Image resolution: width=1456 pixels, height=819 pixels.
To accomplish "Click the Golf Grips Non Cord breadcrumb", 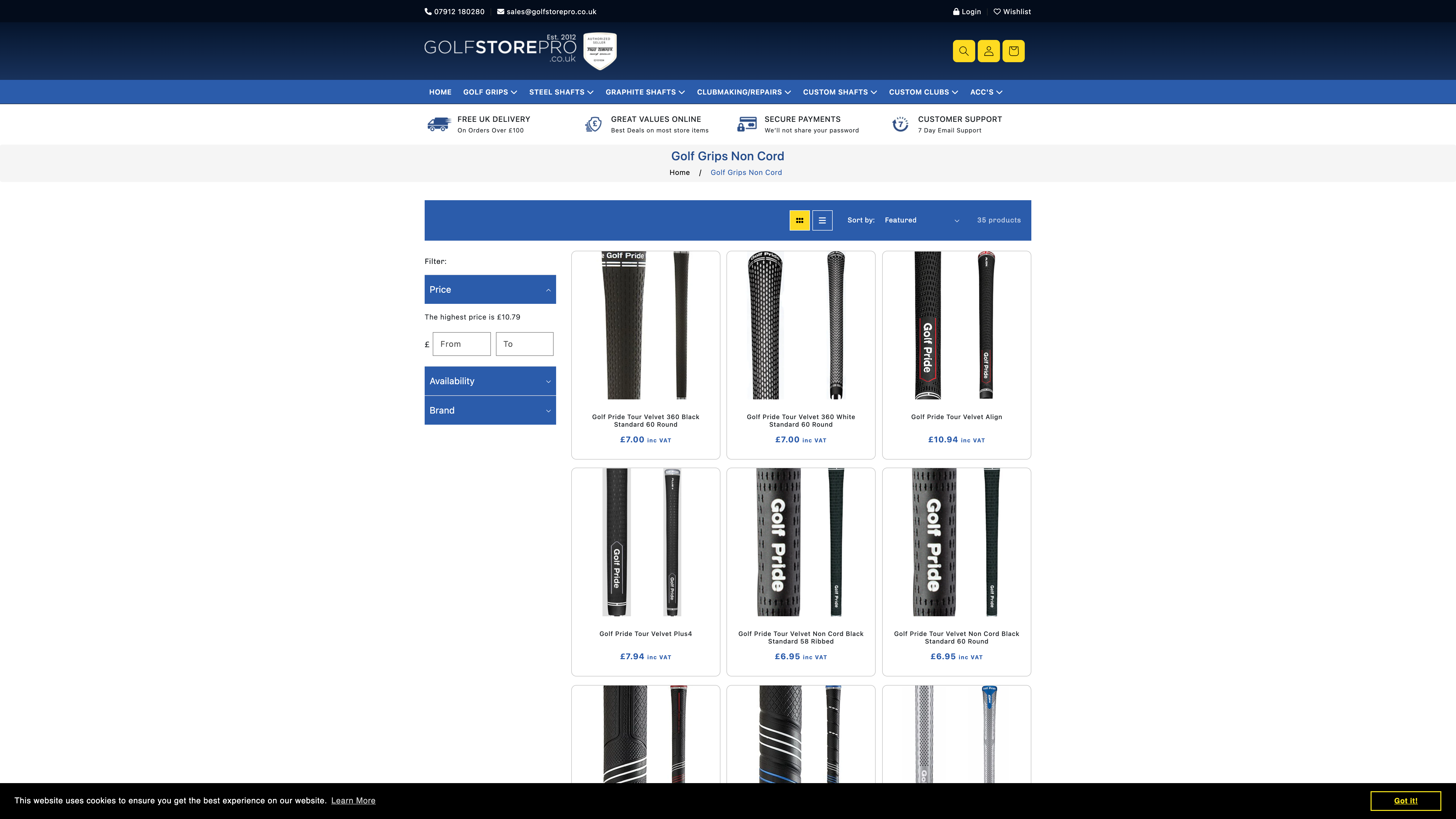I will (x=746, y=172).
